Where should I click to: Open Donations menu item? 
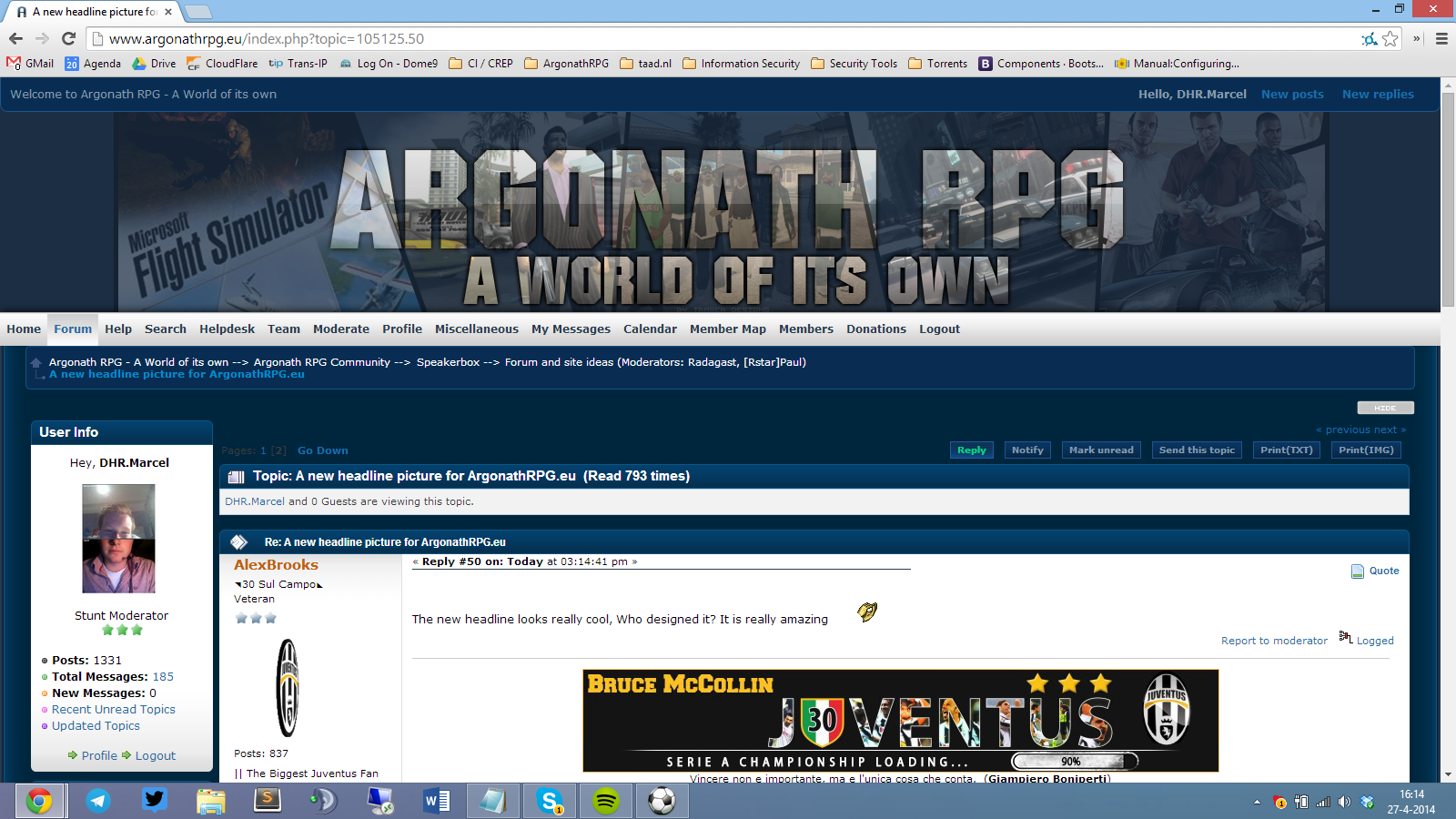coord(876,329)
